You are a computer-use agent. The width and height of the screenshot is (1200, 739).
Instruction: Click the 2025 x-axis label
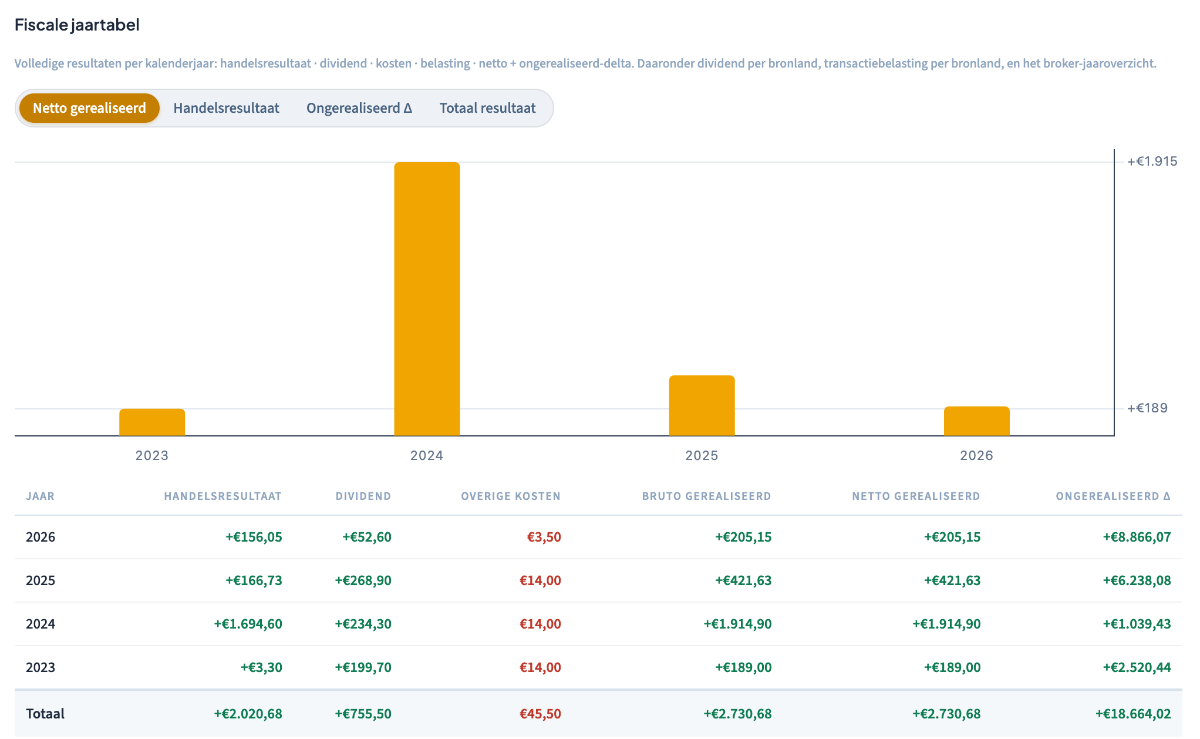click(702, 455)
